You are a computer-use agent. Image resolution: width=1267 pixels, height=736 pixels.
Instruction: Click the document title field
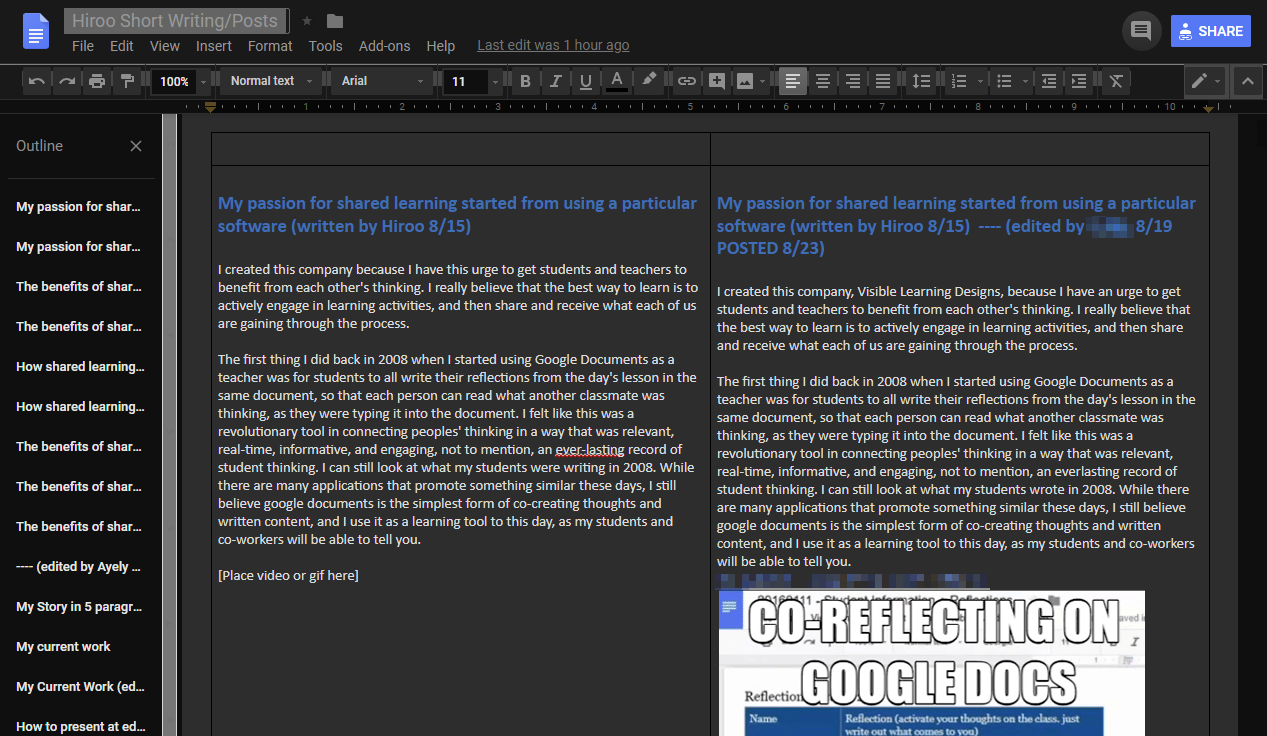coord(177,21)
